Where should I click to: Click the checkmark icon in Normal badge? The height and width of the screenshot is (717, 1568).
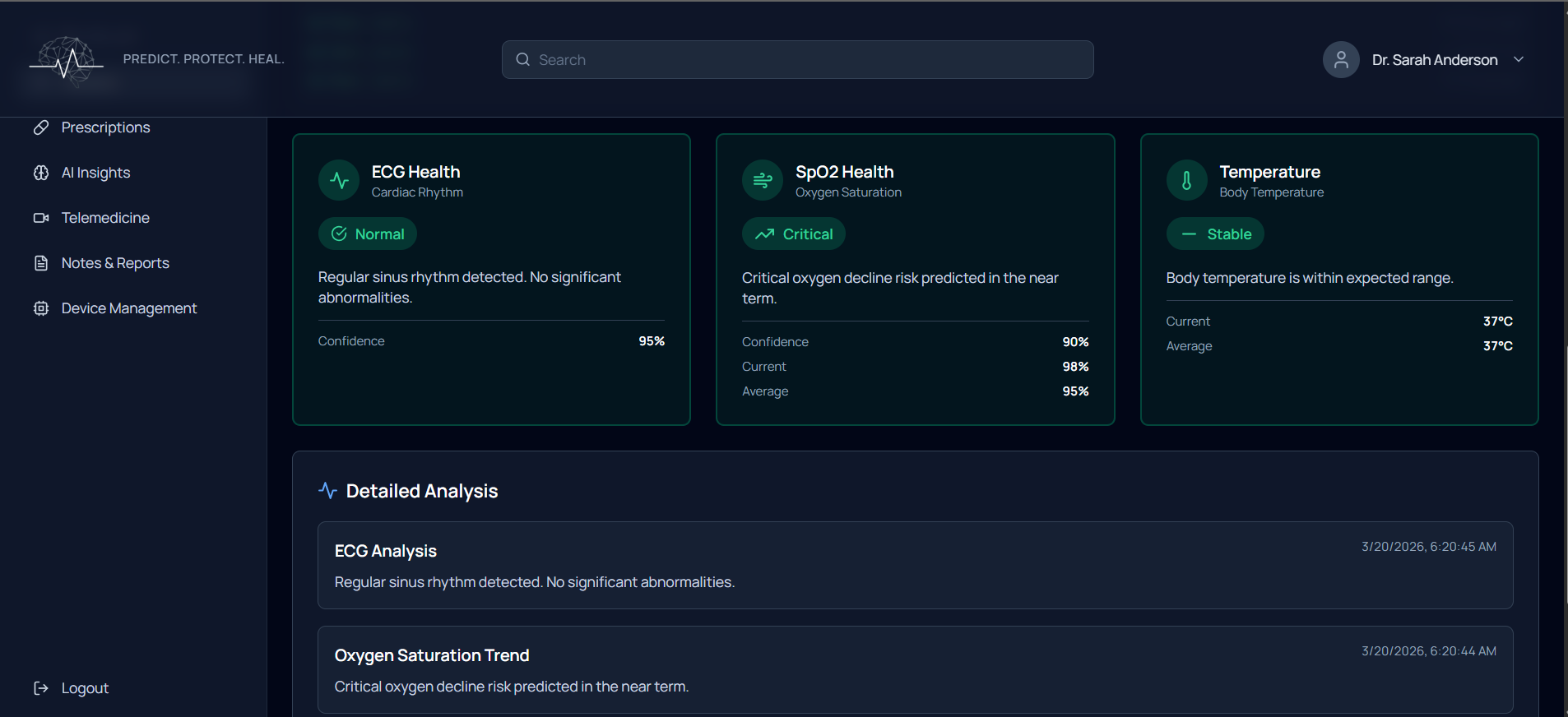pos(339,234)
